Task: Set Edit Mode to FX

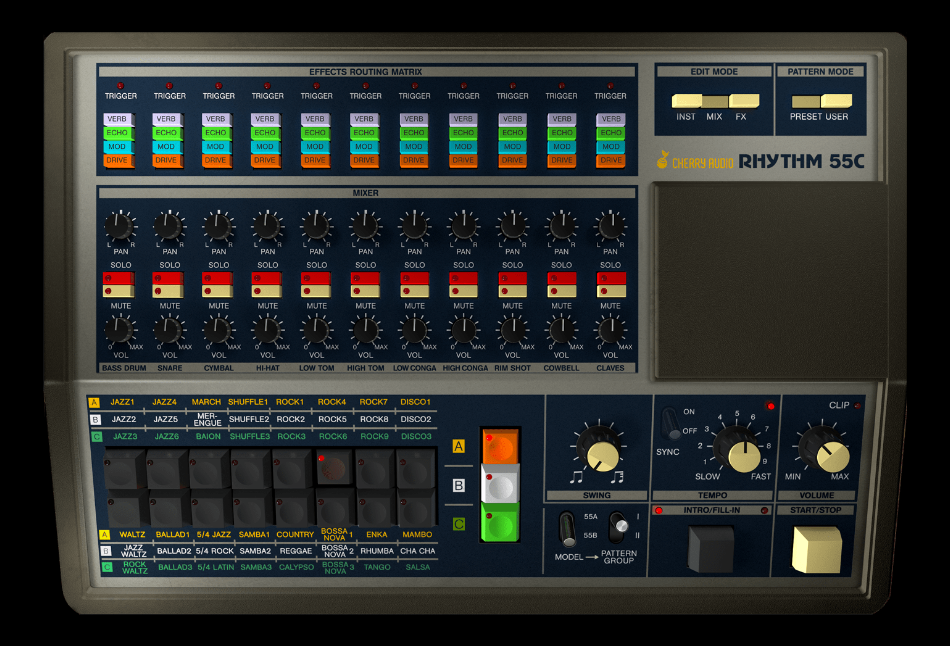Action: tap(744, 101)
